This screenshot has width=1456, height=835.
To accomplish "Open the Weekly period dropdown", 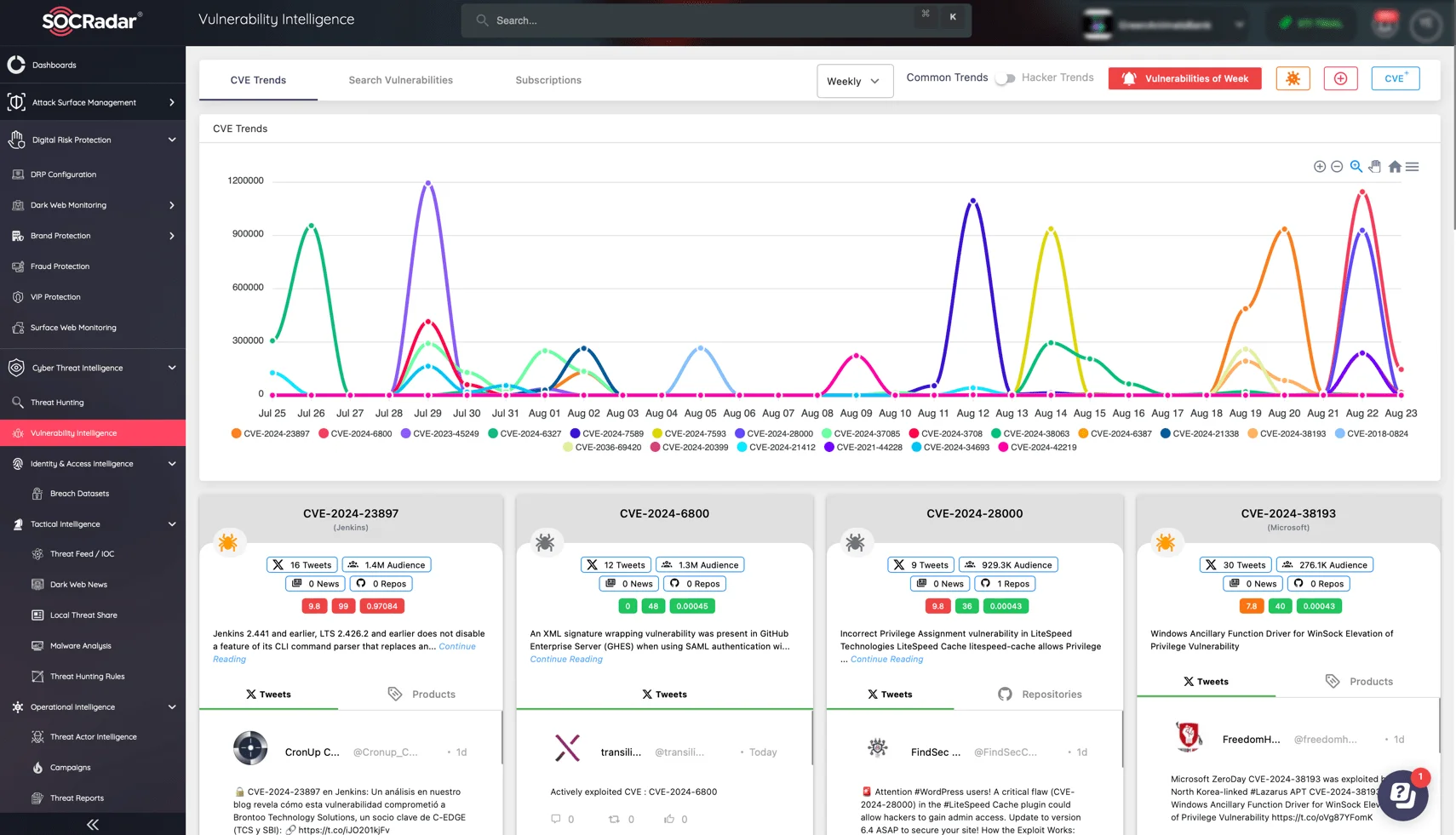I will (855, 81).
